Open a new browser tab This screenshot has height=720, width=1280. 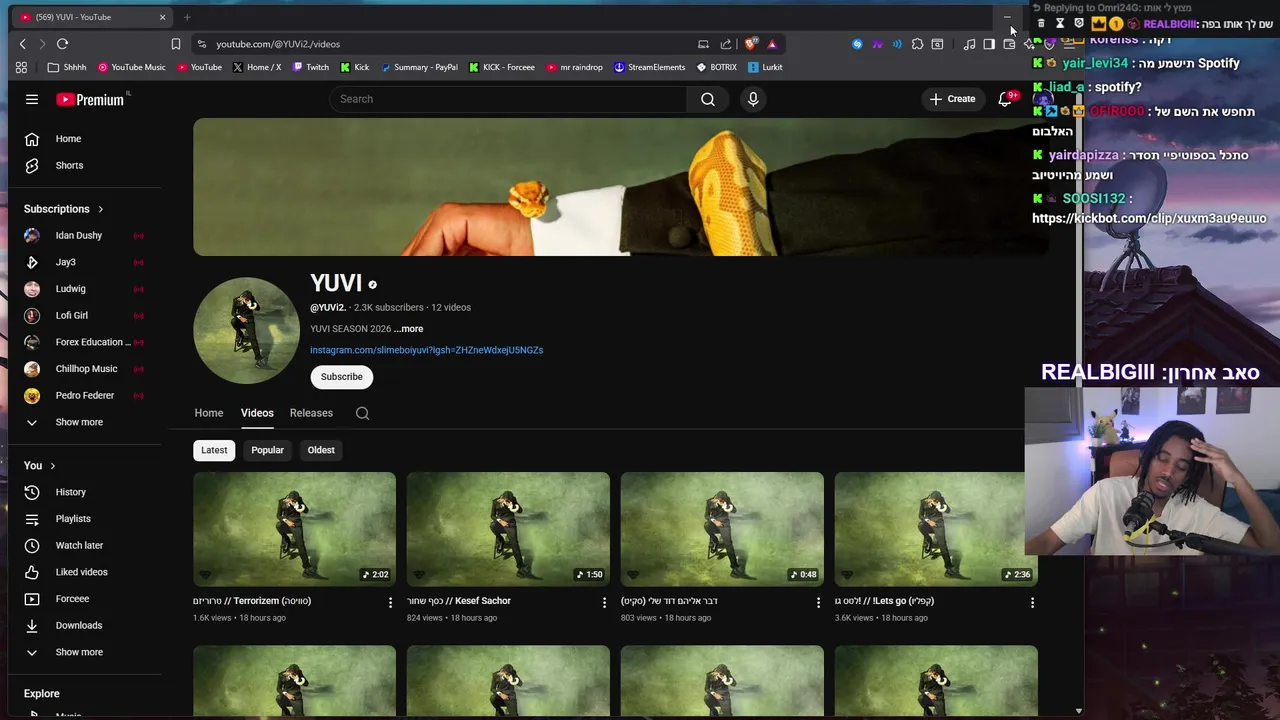[x=187, y=17]
